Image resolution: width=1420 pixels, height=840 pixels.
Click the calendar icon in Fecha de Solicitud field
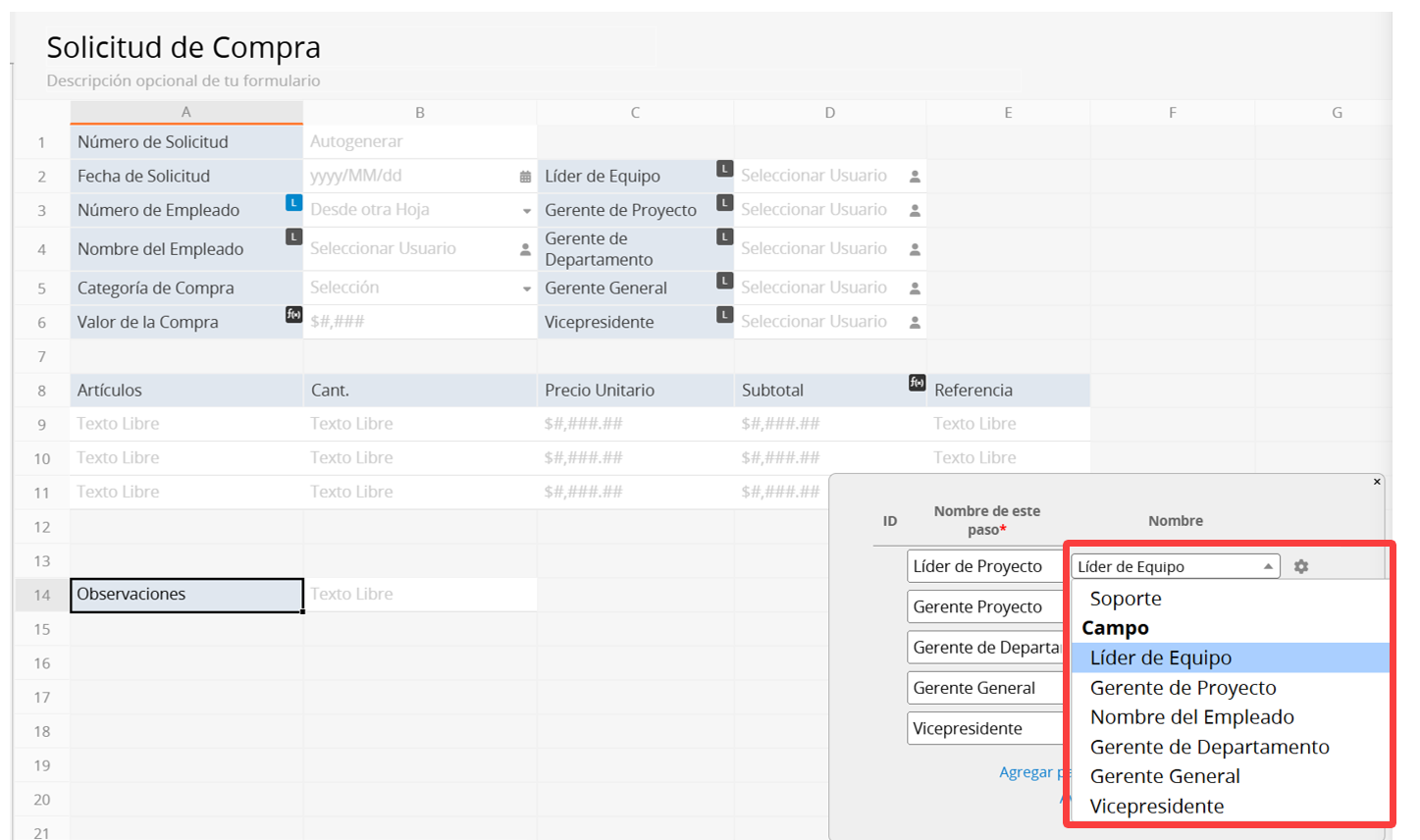[x=525, y=177]
